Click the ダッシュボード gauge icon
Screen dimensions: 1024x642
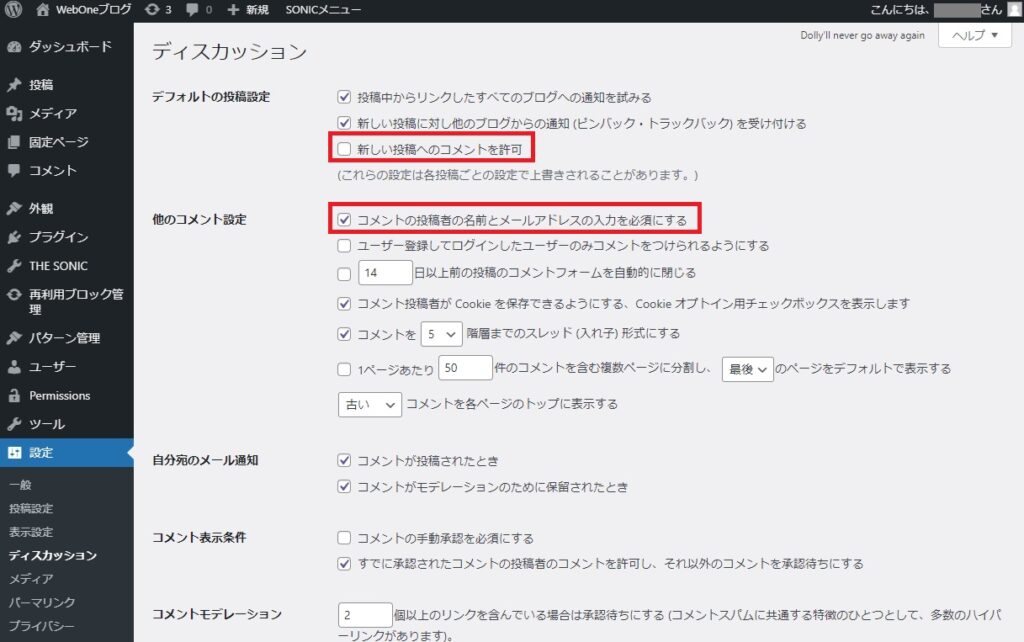pyautogui.click(x=14, y=47)
